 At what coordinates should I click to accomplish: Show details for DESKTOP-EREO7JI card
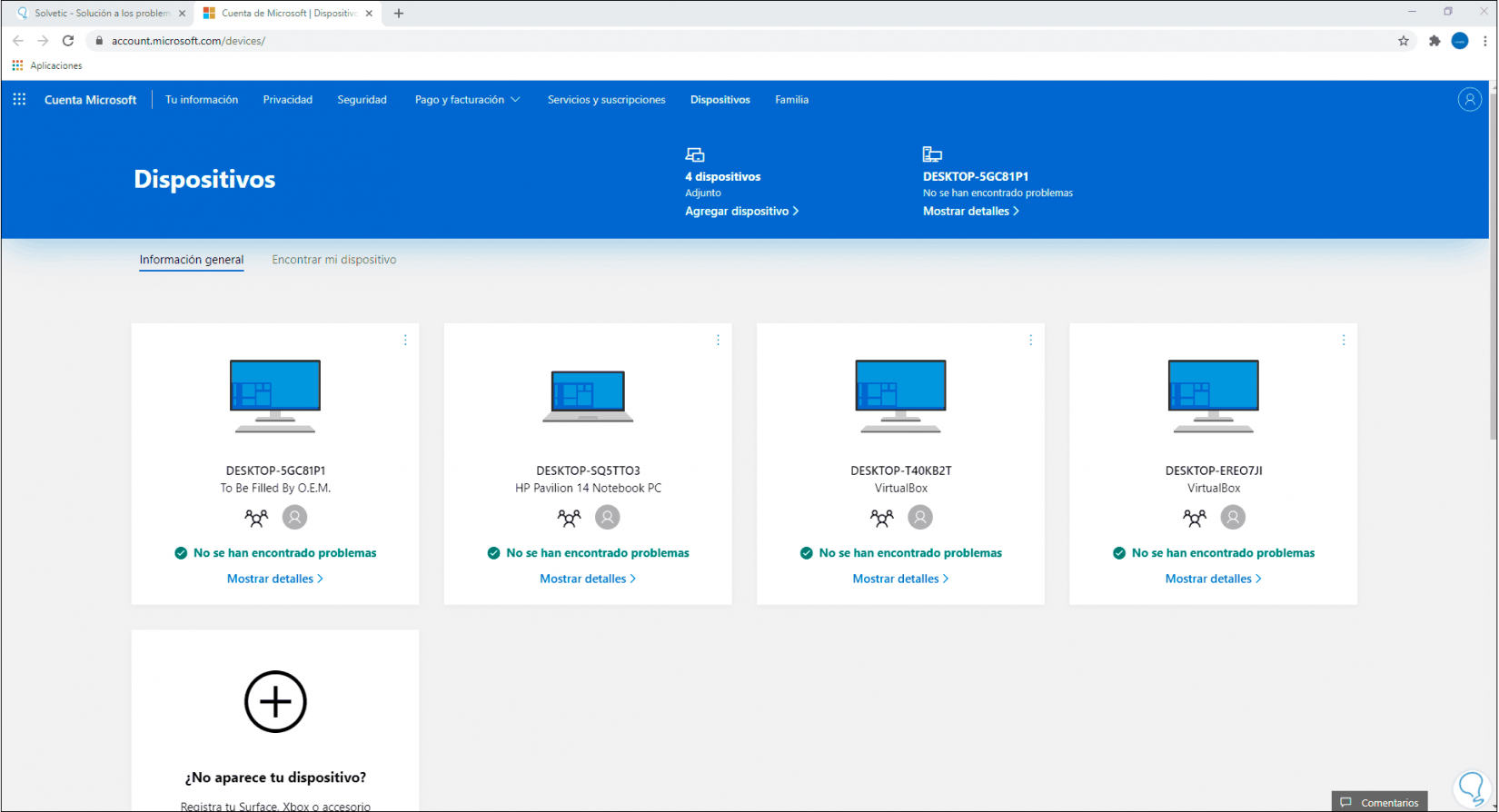[1213, 579]
